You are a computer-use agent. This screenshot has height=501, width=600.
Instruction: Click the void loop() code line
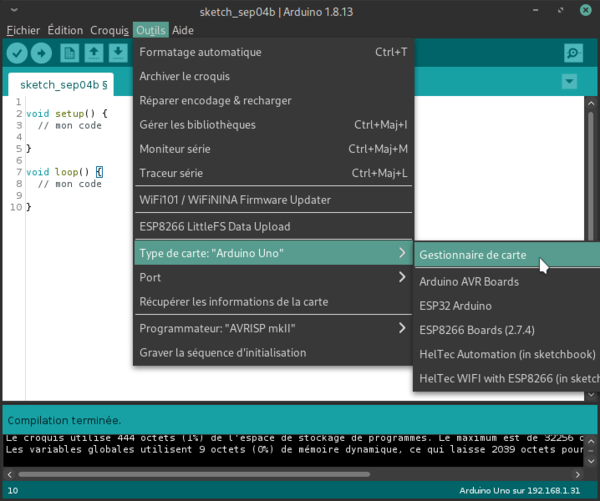pos(64,172)
